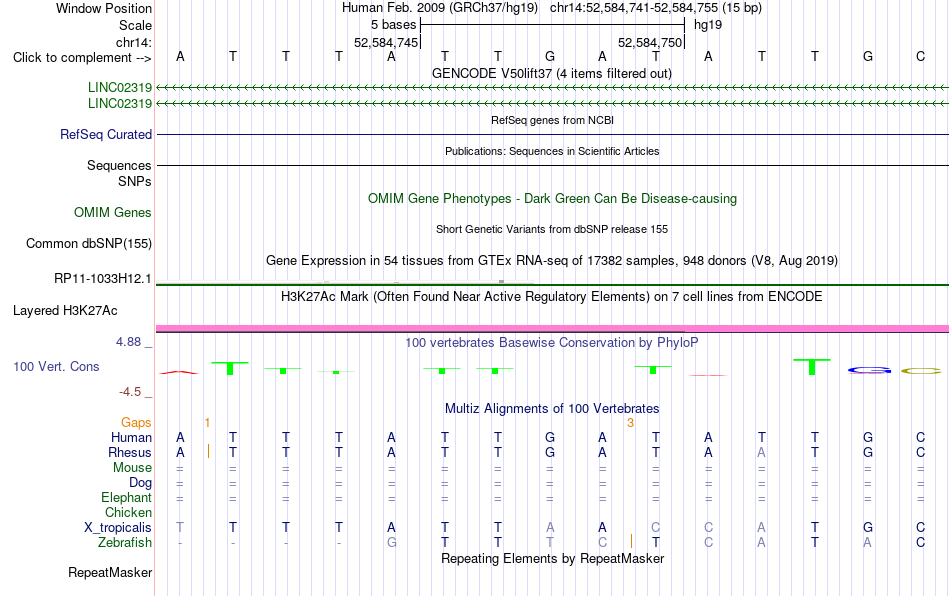950x596 pixels.
Task: Click 'Repeating Elements by RepeatMasker' title
Action: pos(552,558)
